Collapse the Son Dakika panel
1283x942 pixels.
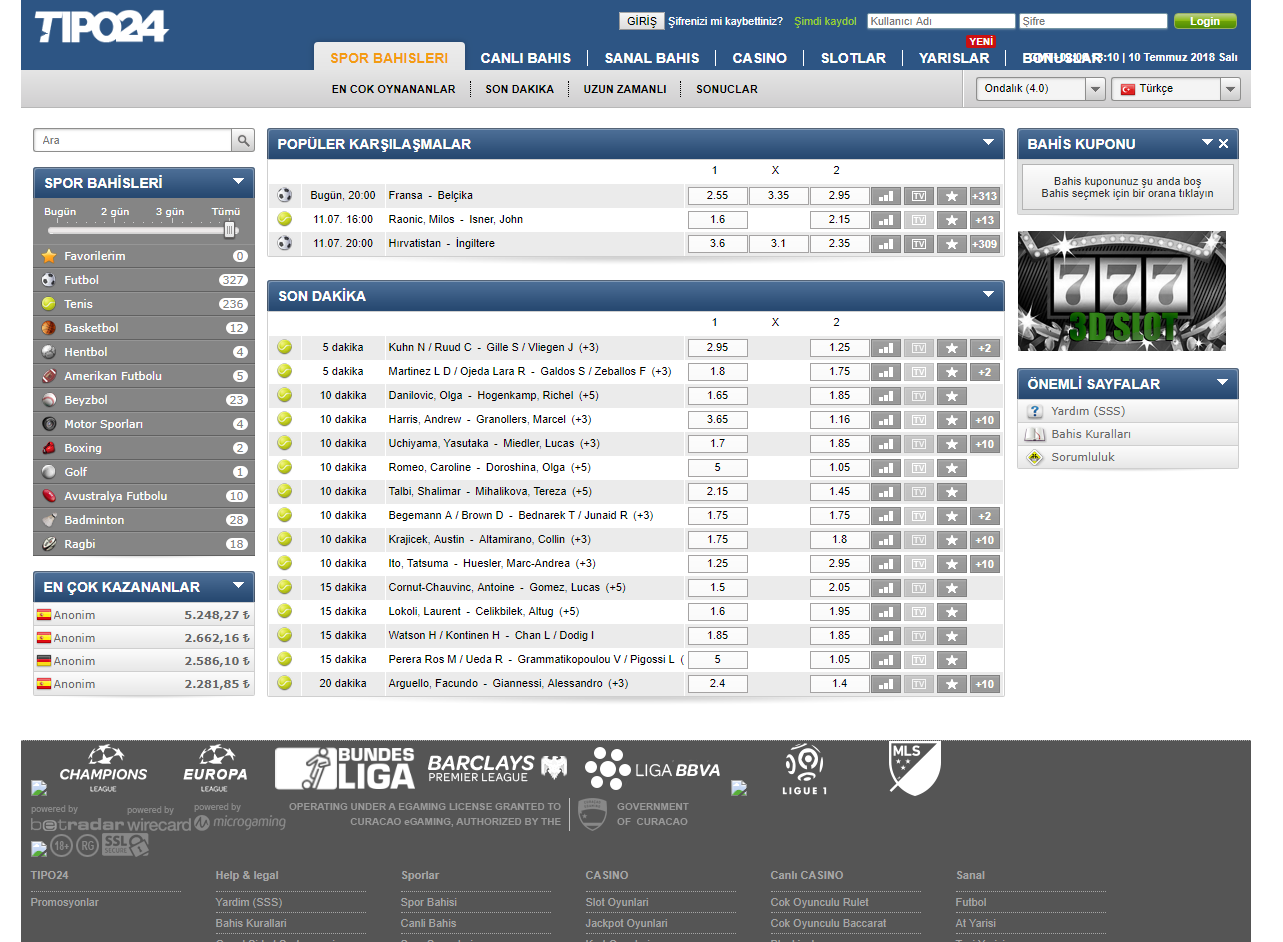tap(988, 294)
